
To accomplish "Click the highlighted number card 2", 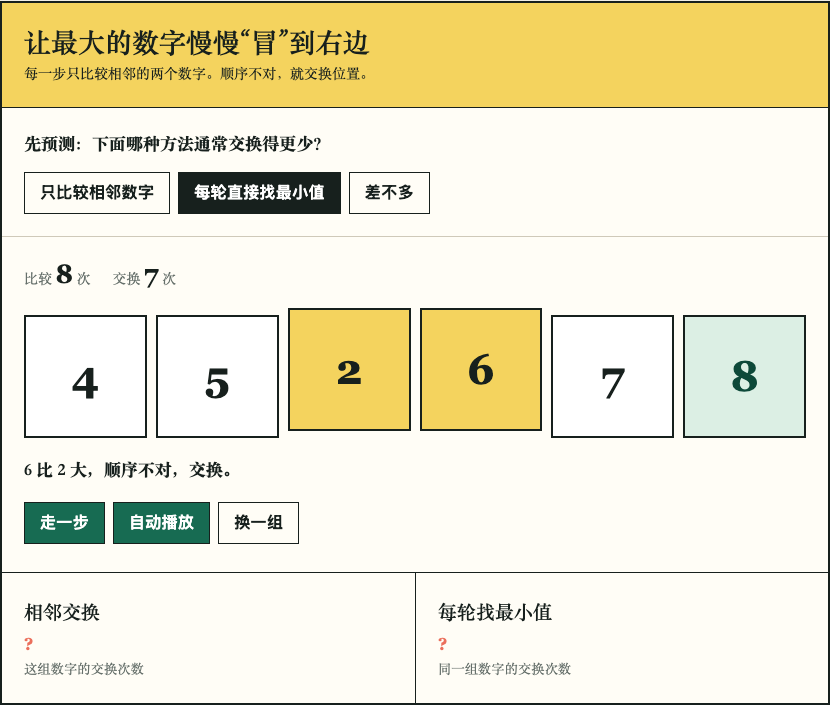I will coord(349,369).
